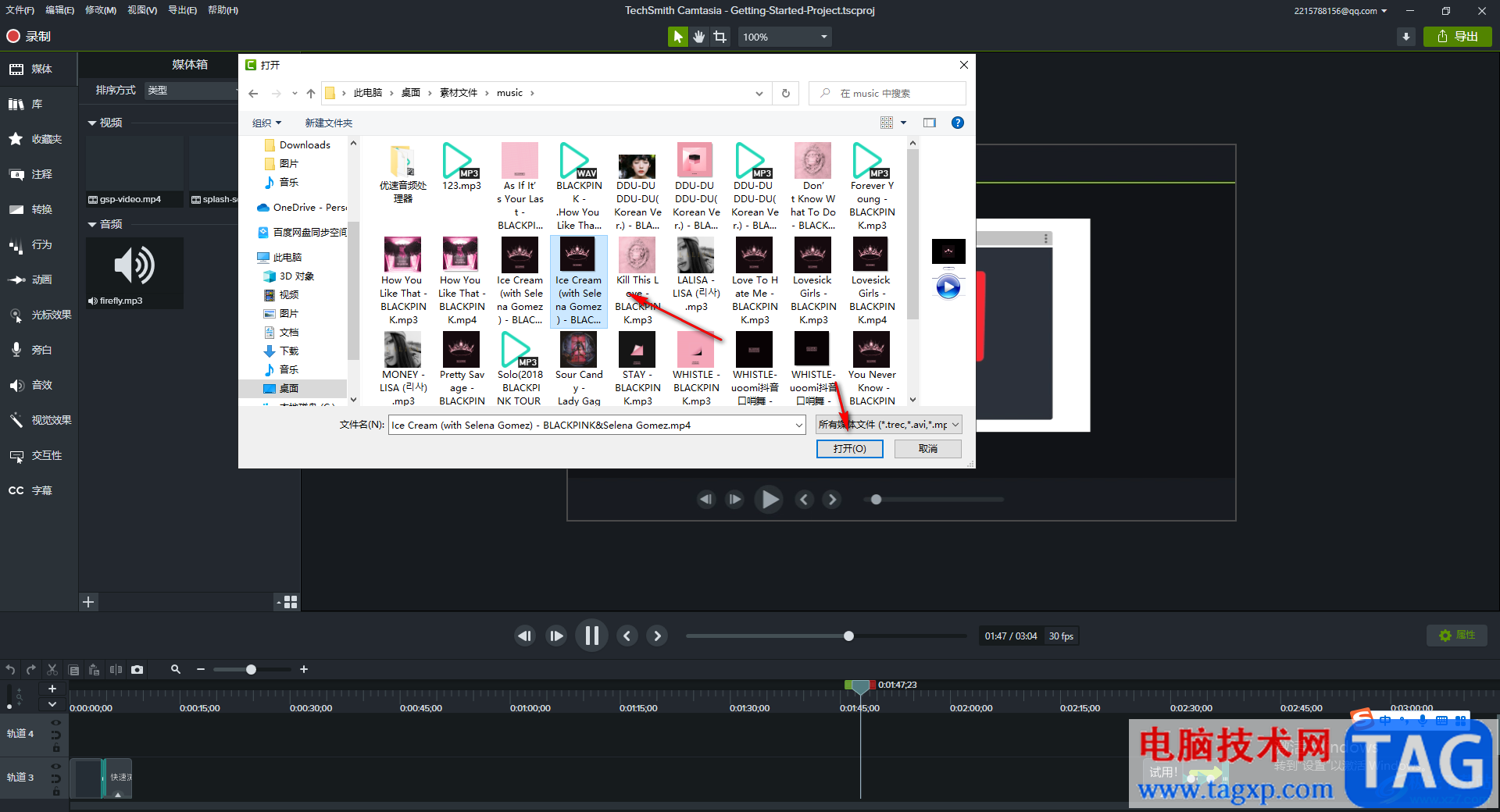This screenshot has height=812, width=1500.
Task: Expand the address bar path history dropdown
Action: pos(759,93)
